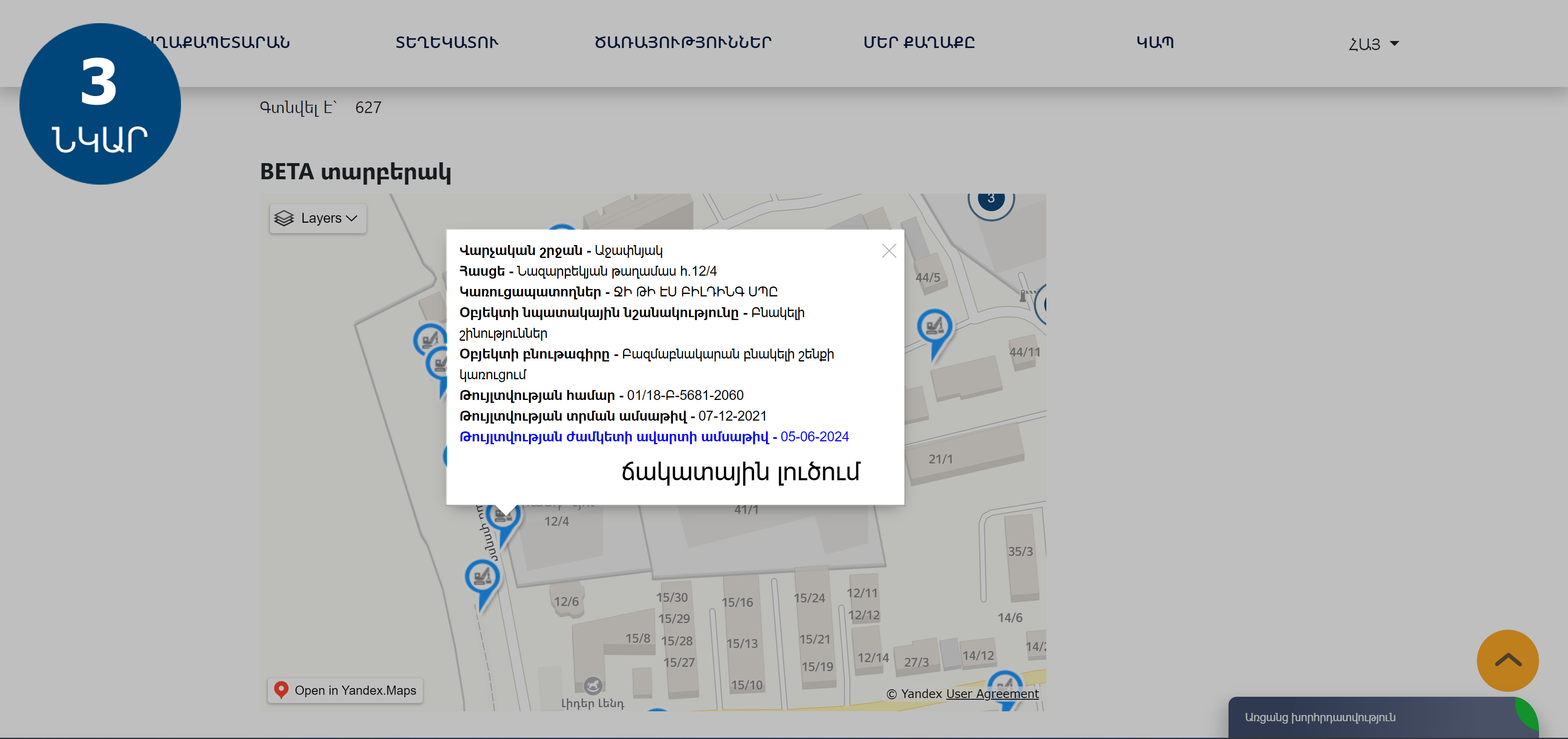Image resolution: width=1568 pixels, height=739 pixels.
Task: Click the orange scroll-to-top arrow button
Action: pos(1508,660)
